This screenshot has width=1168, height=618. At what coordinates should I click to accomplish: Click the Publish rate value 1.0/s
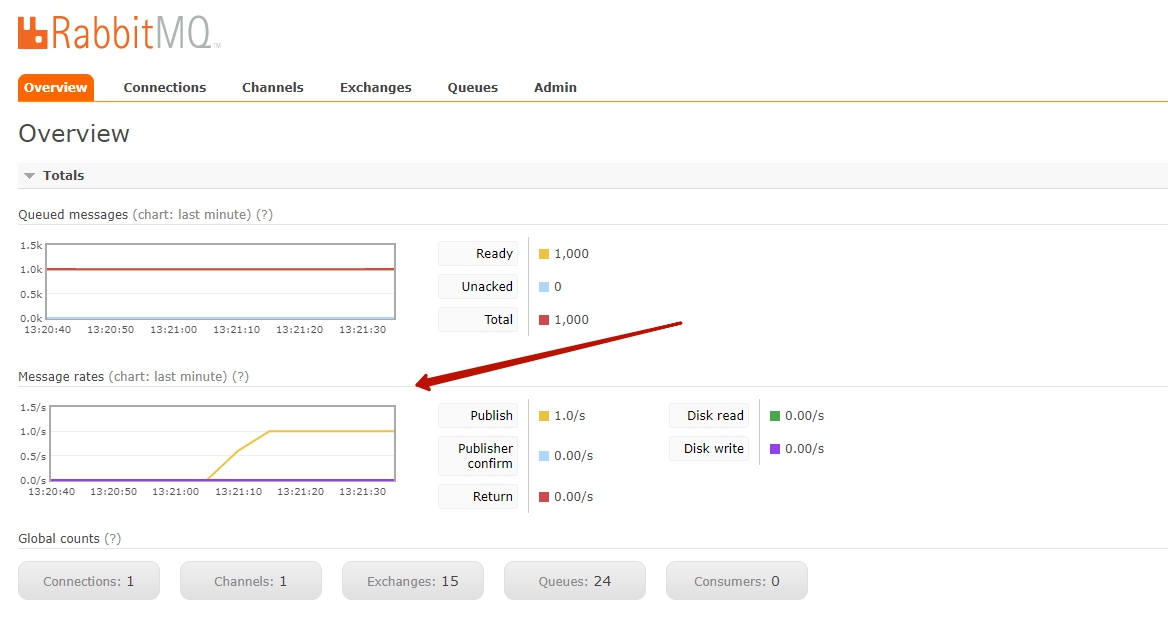(x=570, y=415)
